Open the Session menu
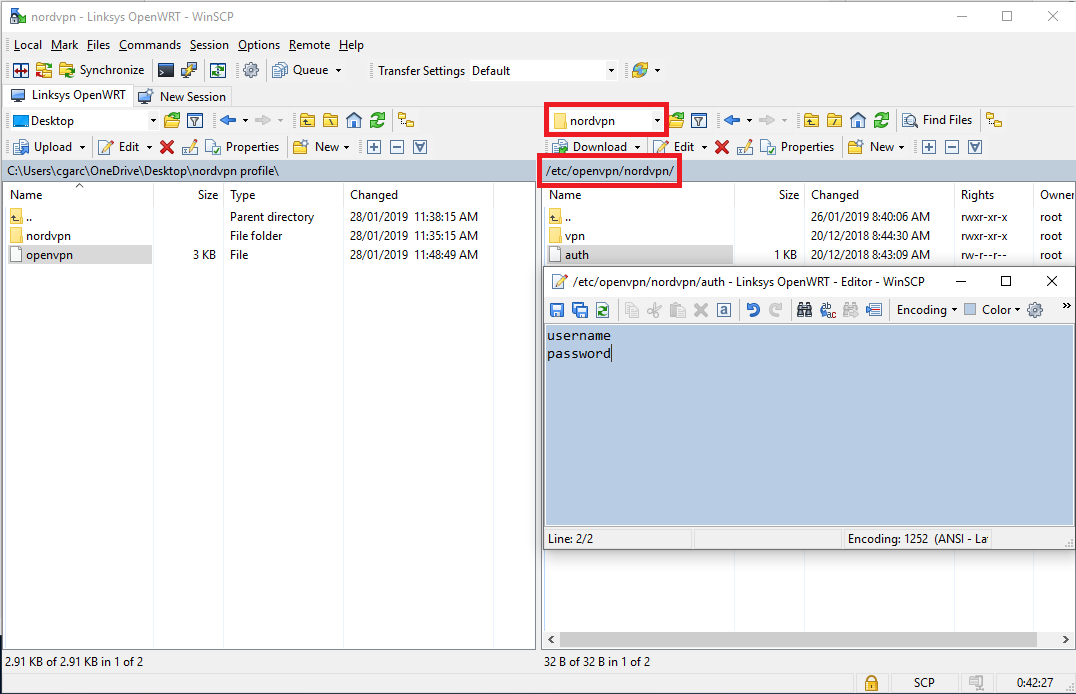The image size is (1076, 694). [209, 45]
